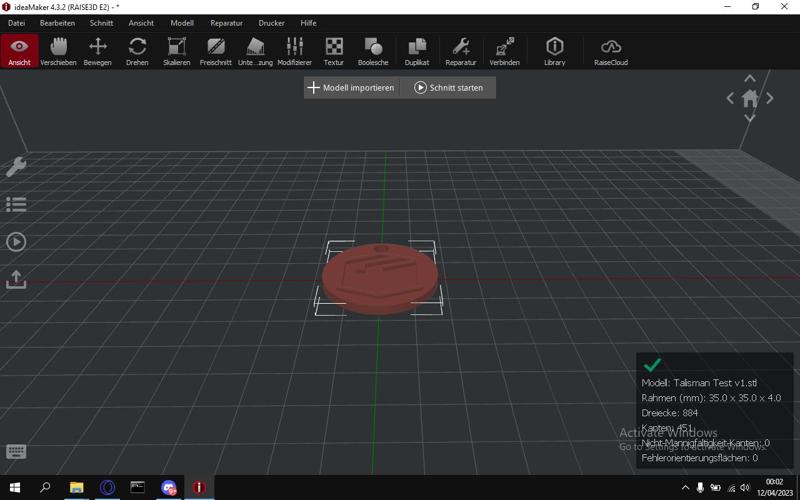
Task: Toggle the Ansicht eye view mode
Action: click(19, 50)
